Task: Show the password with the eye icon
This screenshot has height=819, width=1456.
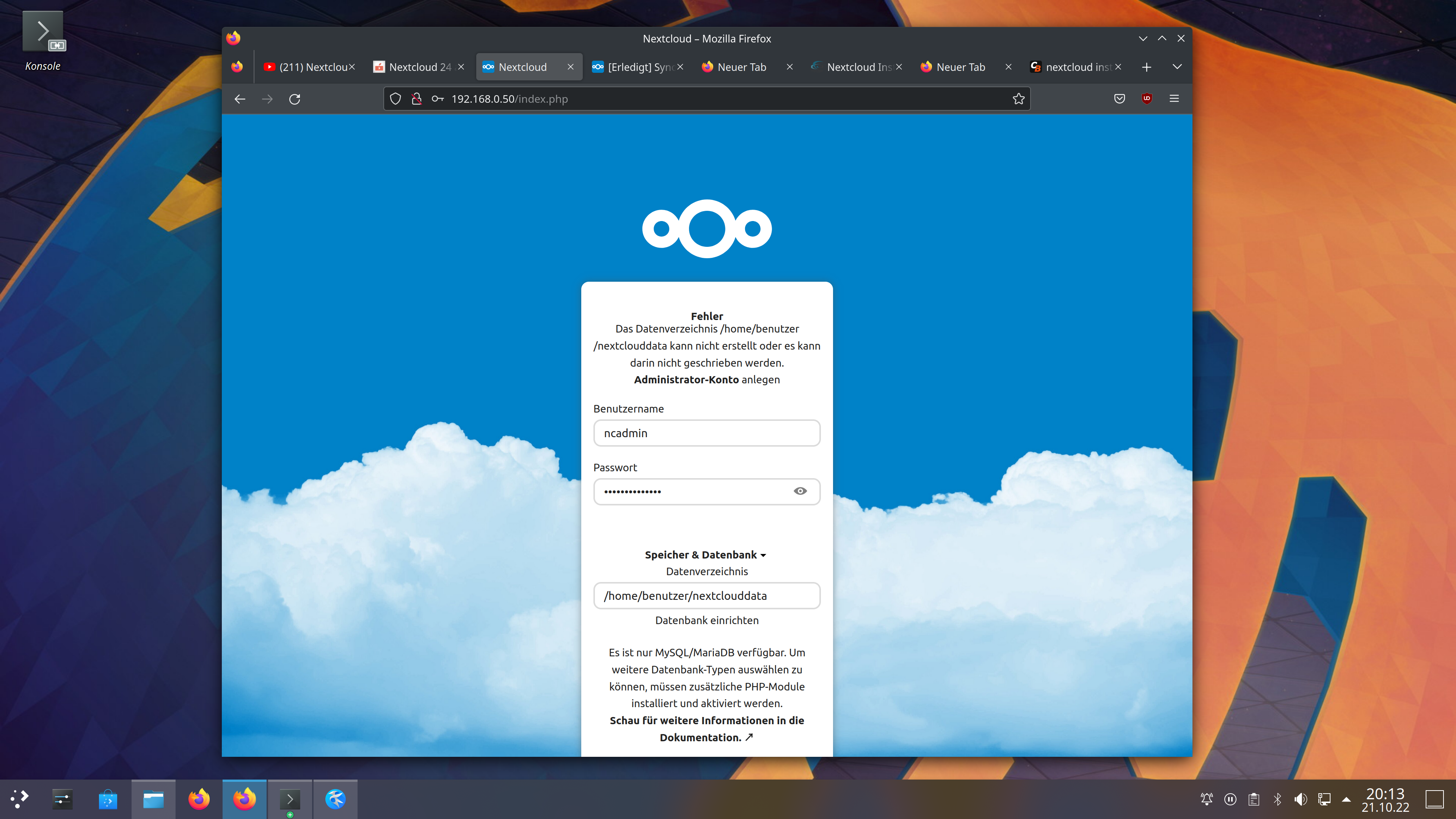Action: tap(800, 491)
